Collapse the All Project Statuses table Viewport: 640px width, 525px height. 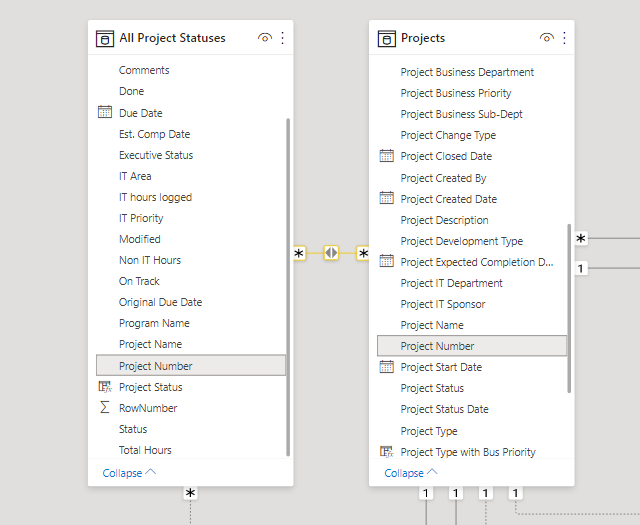pos(129,473)
